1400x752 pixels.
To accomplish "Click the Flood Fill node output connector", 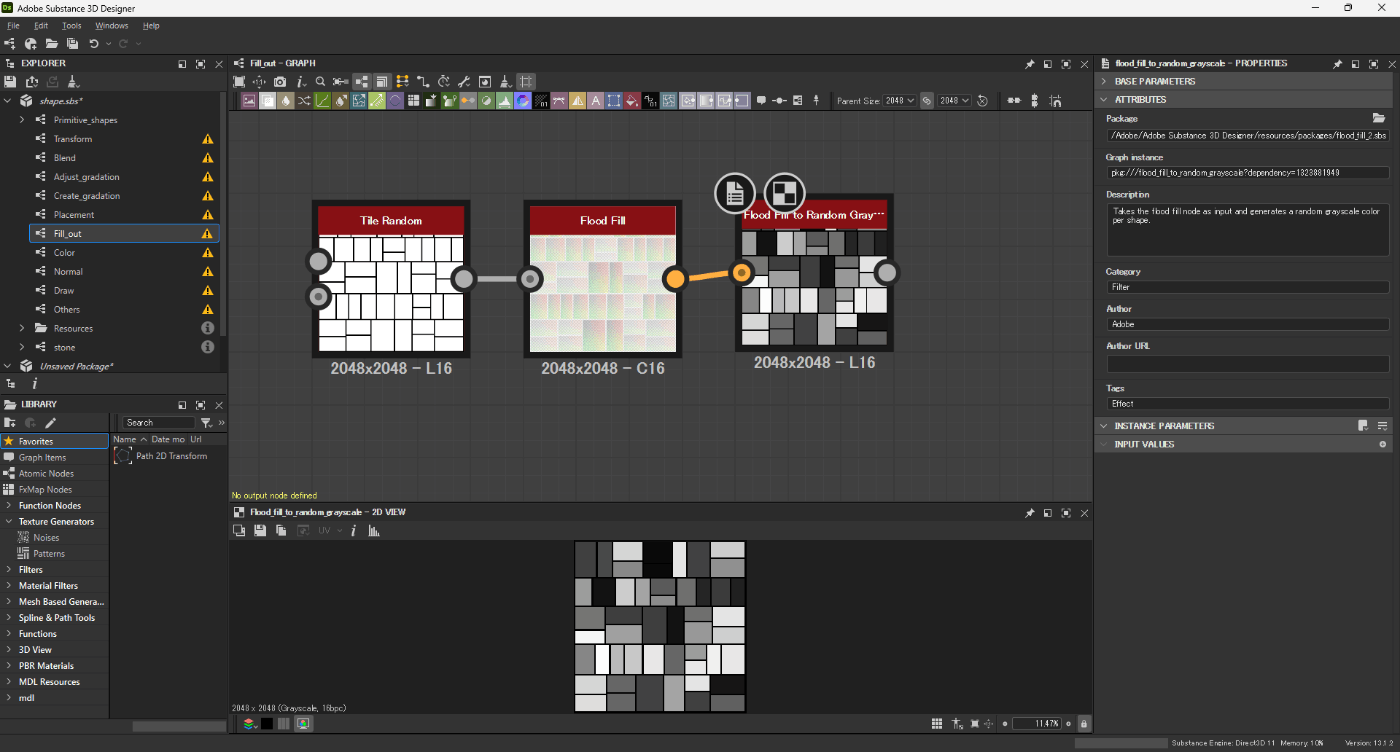I will coord(675,278).
